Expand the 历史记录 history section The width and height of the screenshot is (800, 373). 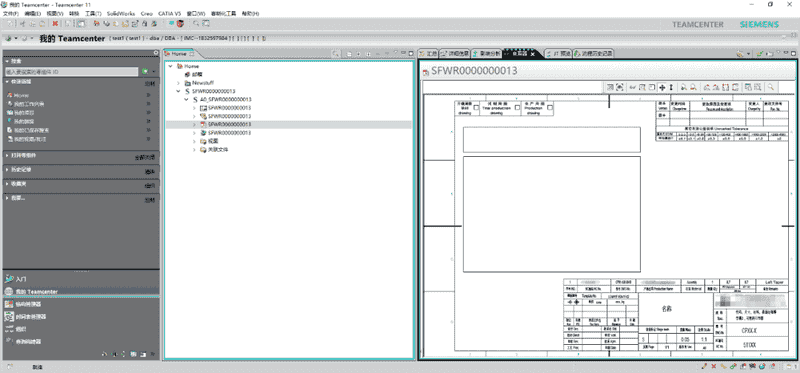click(7, 169)
